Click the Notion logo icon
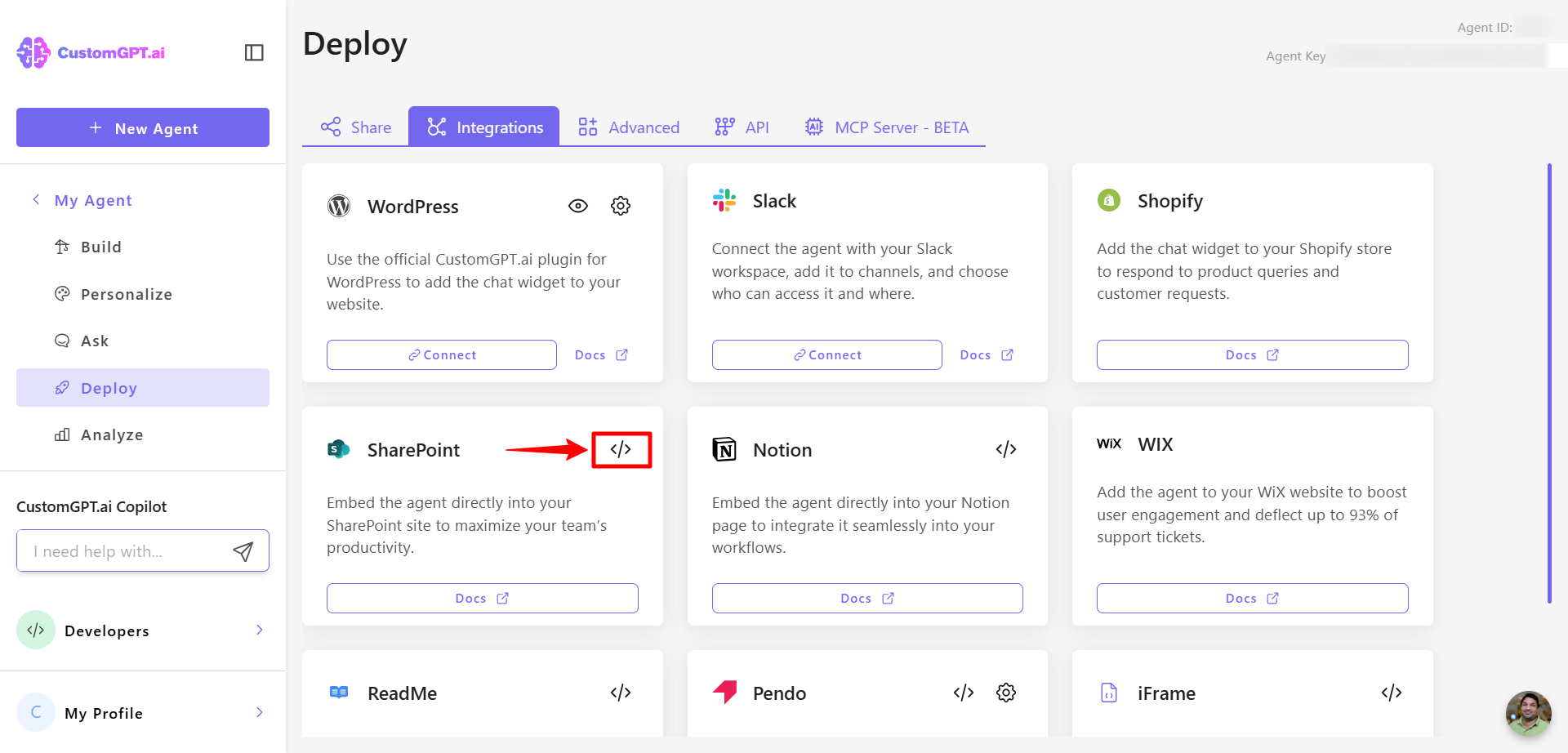Viewport: 1568px width, 753px height. [724, 449]
